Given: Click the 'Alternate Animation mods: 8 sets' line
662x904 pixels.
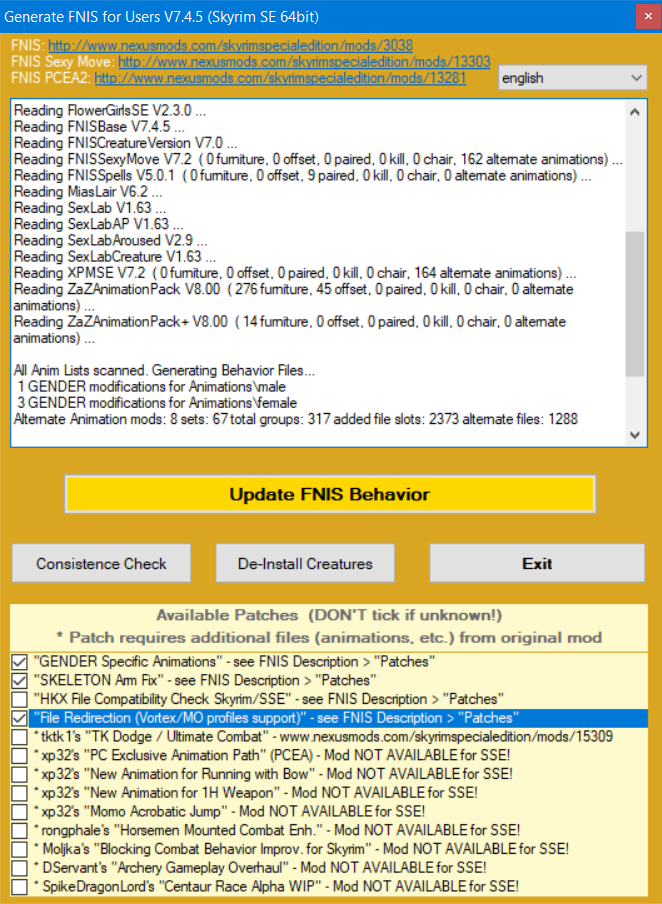Looking at the screenshot, I should coord(296,419).
